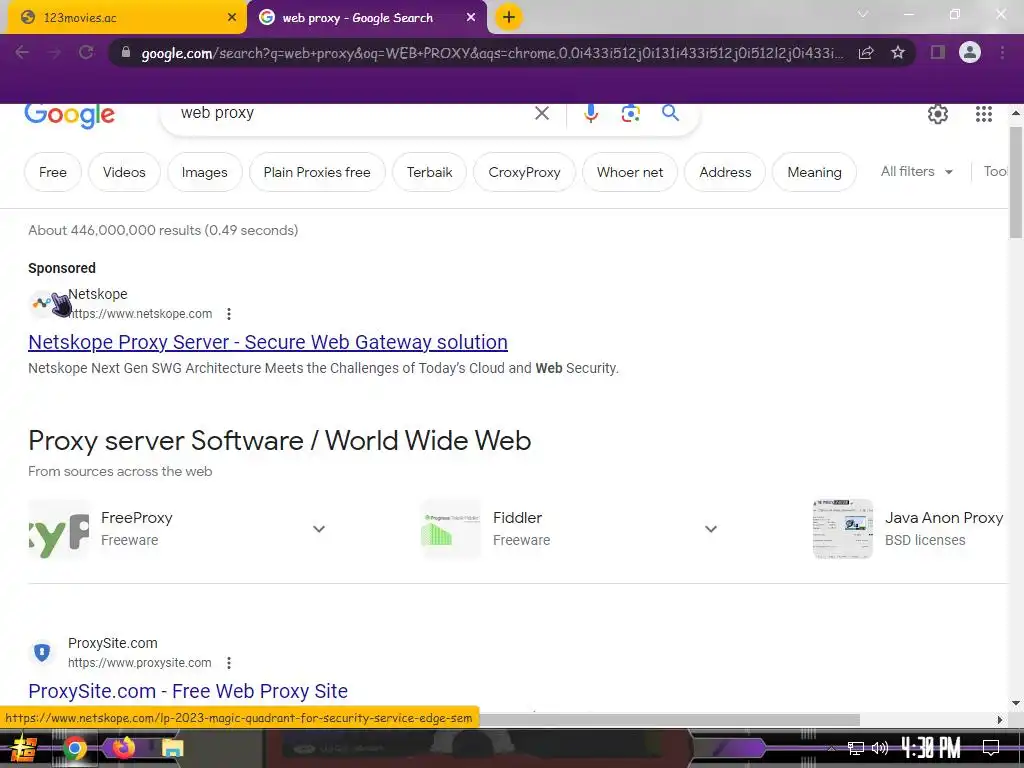Select the Whoer net filter chip

(630, 172)
